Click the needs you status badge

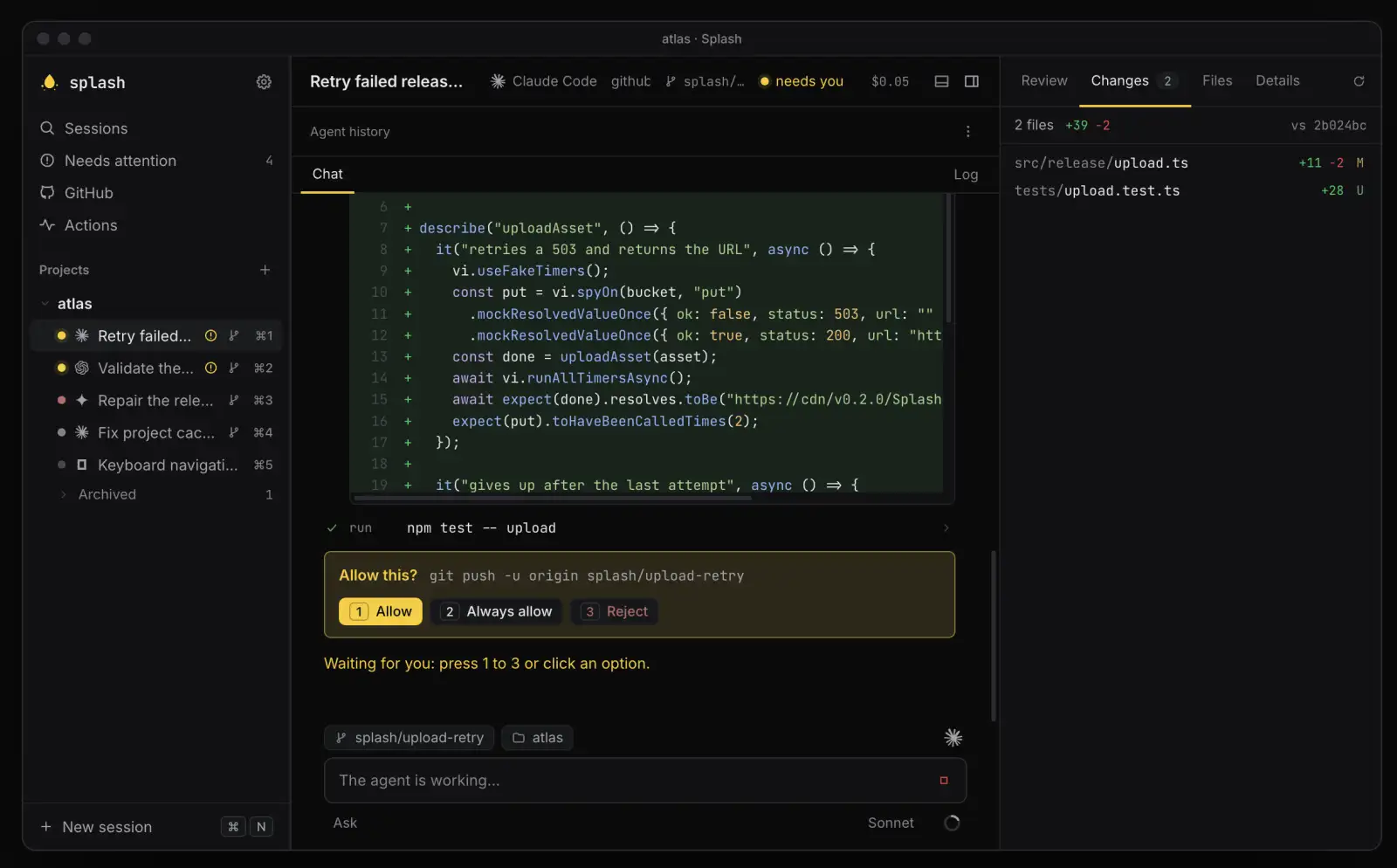click(x=802, y=81)
